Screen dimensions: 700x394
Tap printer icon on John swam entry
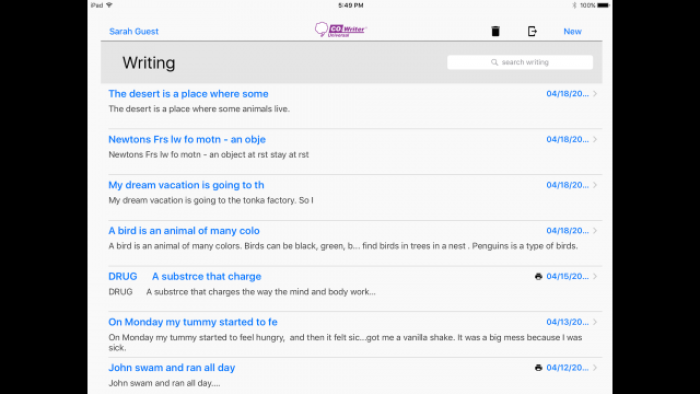538,368
